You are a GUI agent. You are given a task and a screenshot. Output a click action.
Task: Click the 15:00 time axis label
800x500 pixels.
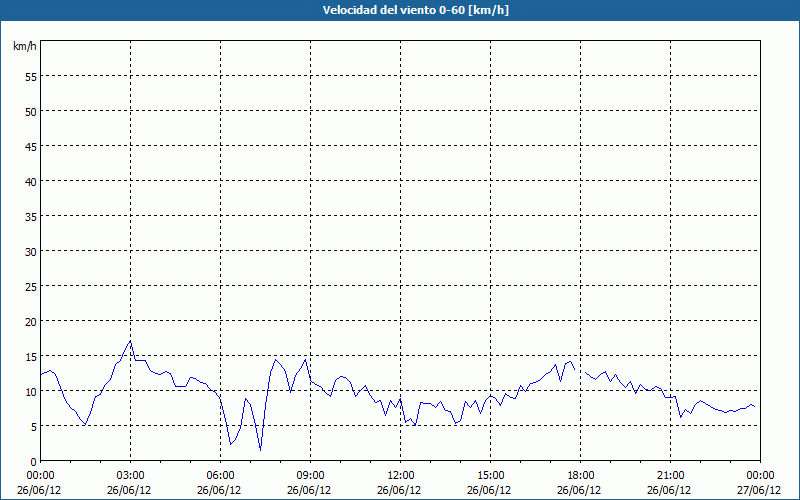click(x=490, y=475)
